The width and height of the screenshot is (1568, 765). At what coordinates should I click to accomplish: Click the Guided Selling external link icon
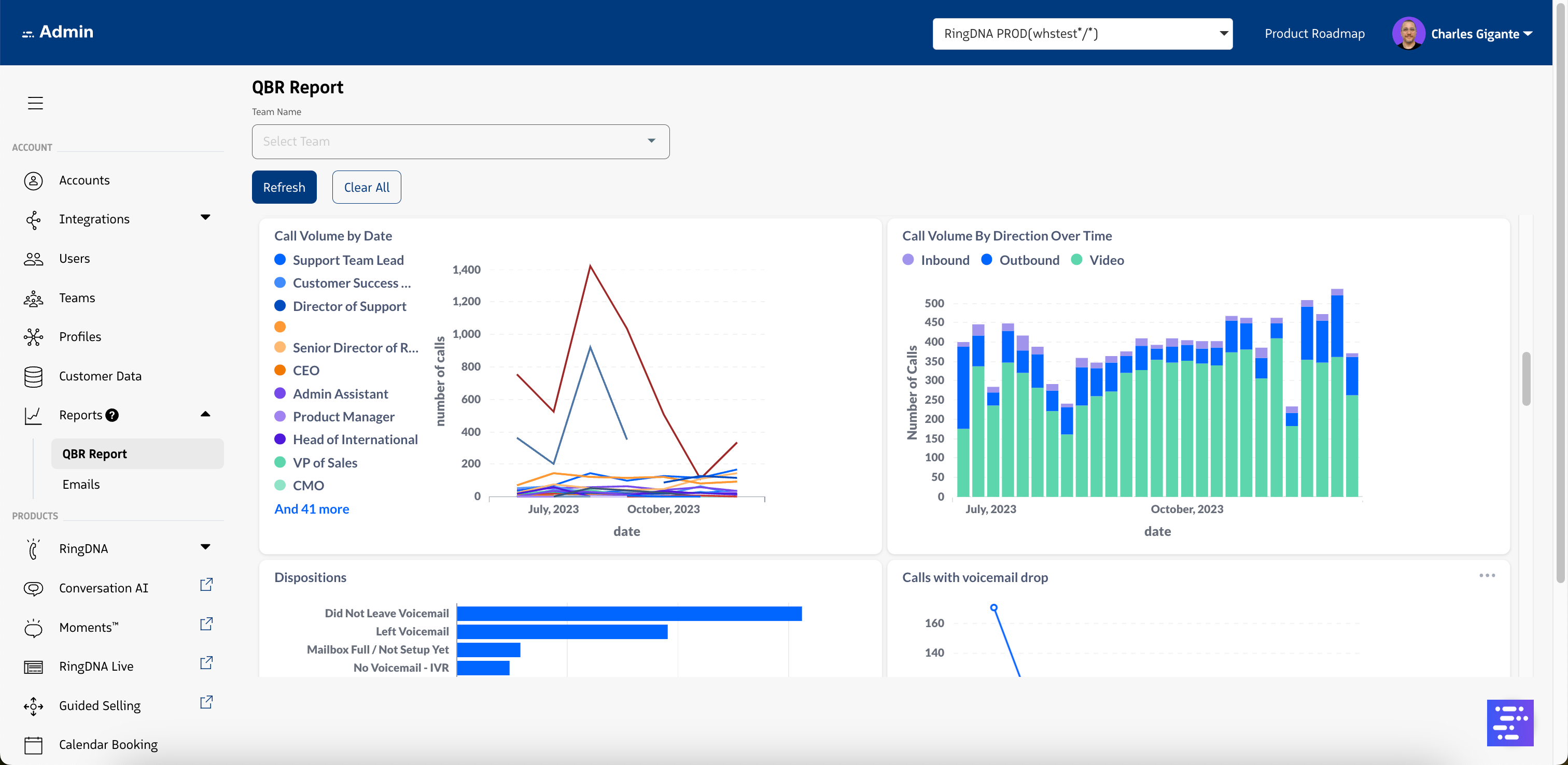pyautogui.click(x=206, y=703)
